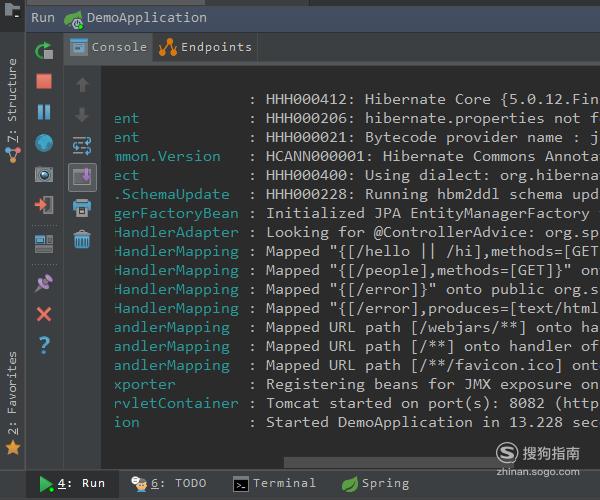
Task: Switch to the Endpoints tab
Action: coord(205,47)
